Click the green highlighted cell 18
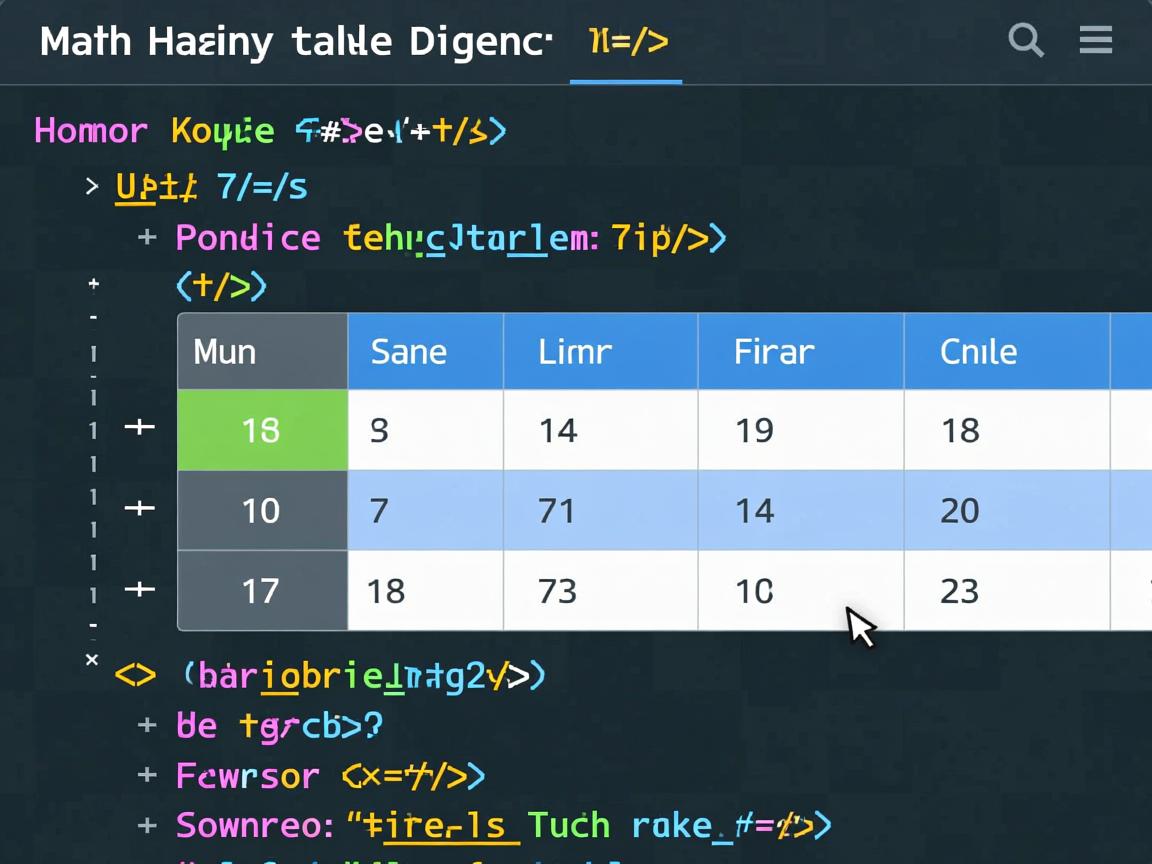Image resolution: width=1152 pixels, height=864 pixels. 262,430
